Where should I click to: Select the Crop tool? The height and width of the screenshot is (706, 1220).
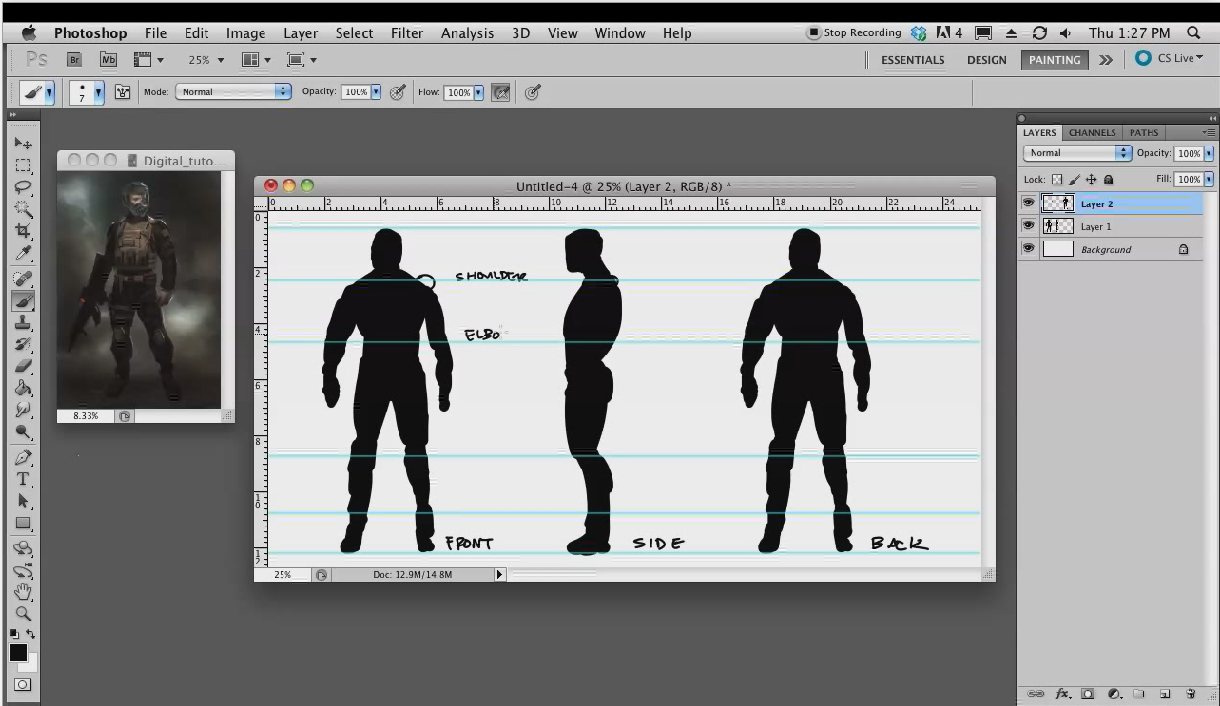pos(23,231)
